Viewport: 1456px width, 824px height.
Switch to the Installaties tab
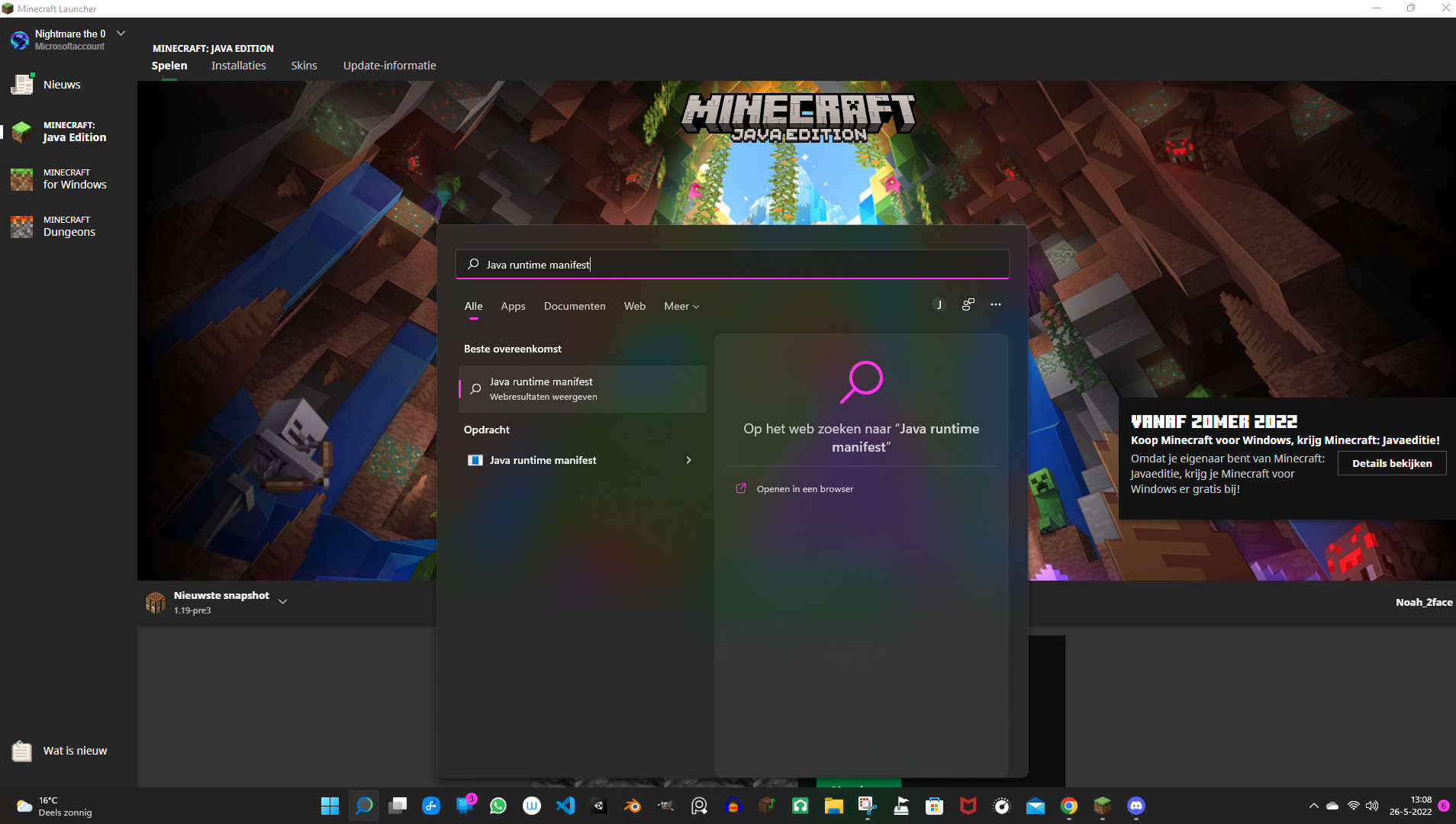[239, 66]
